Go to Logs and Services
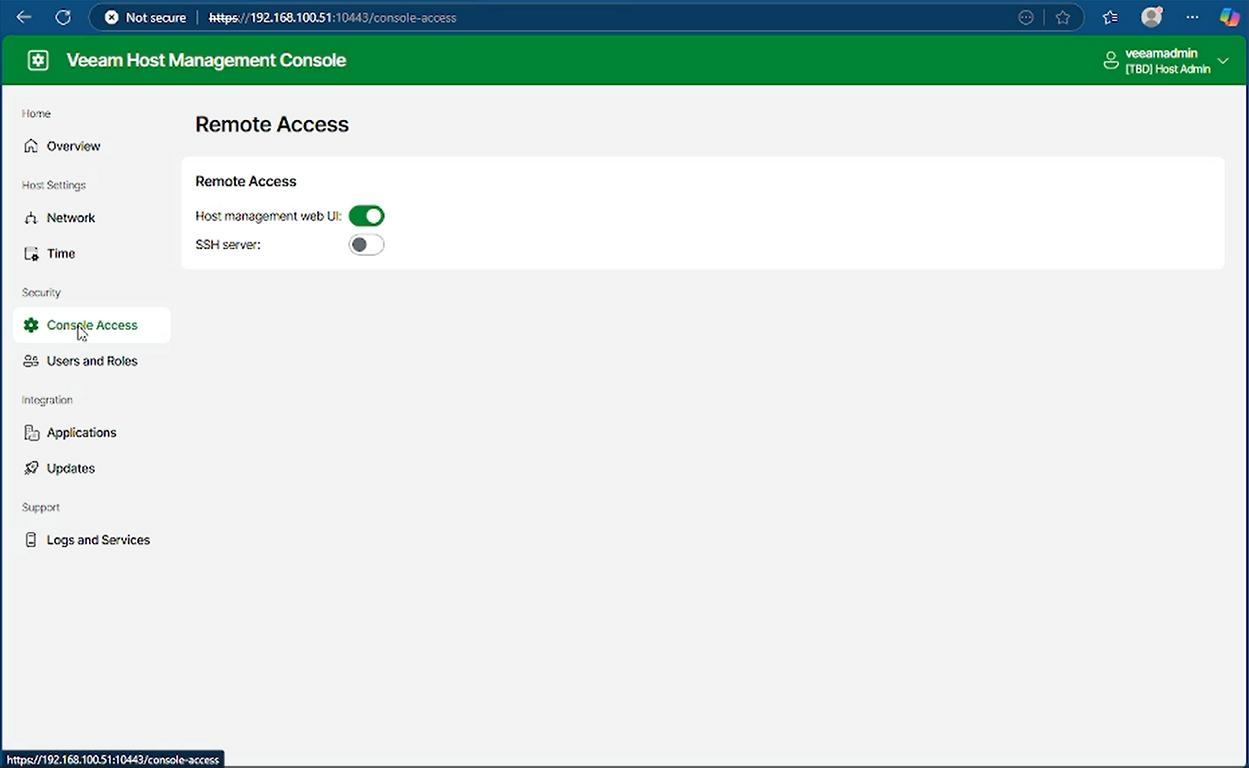 click(98, 540)
